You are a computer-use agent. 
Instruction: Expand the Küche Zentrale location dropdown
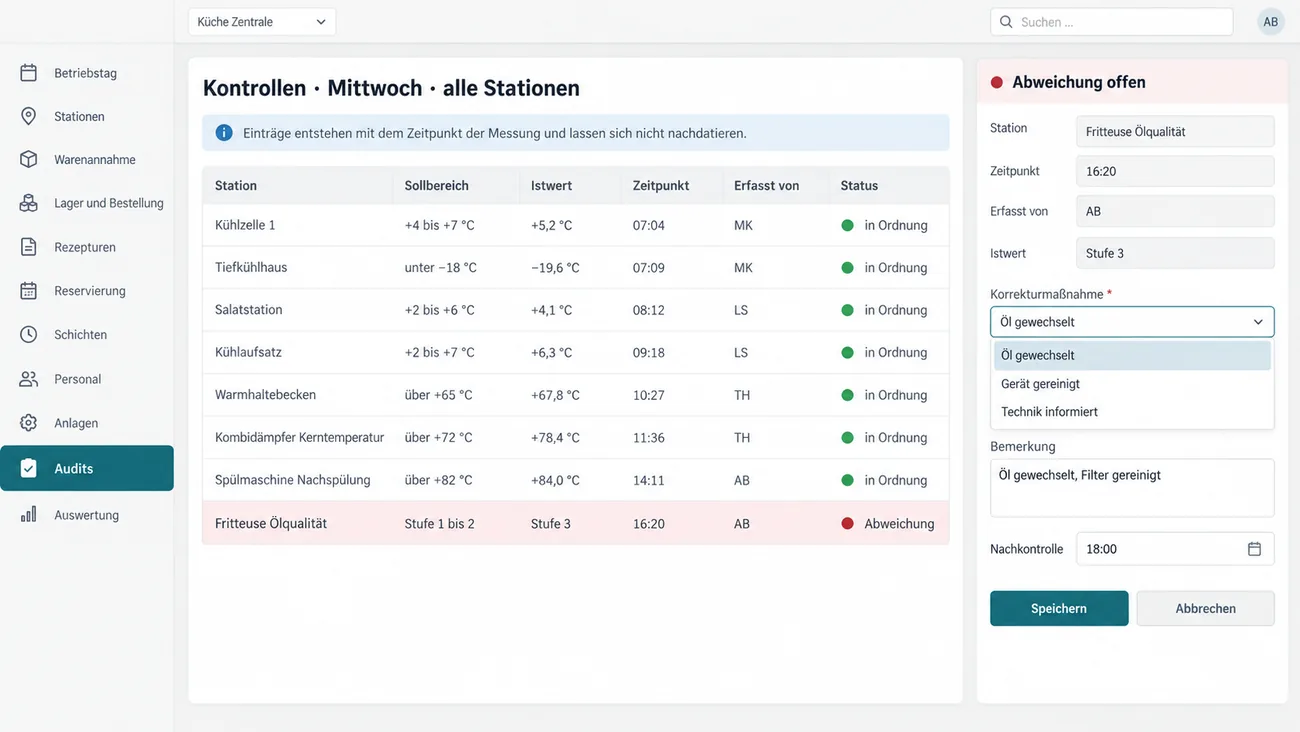[x=262, y=22]
